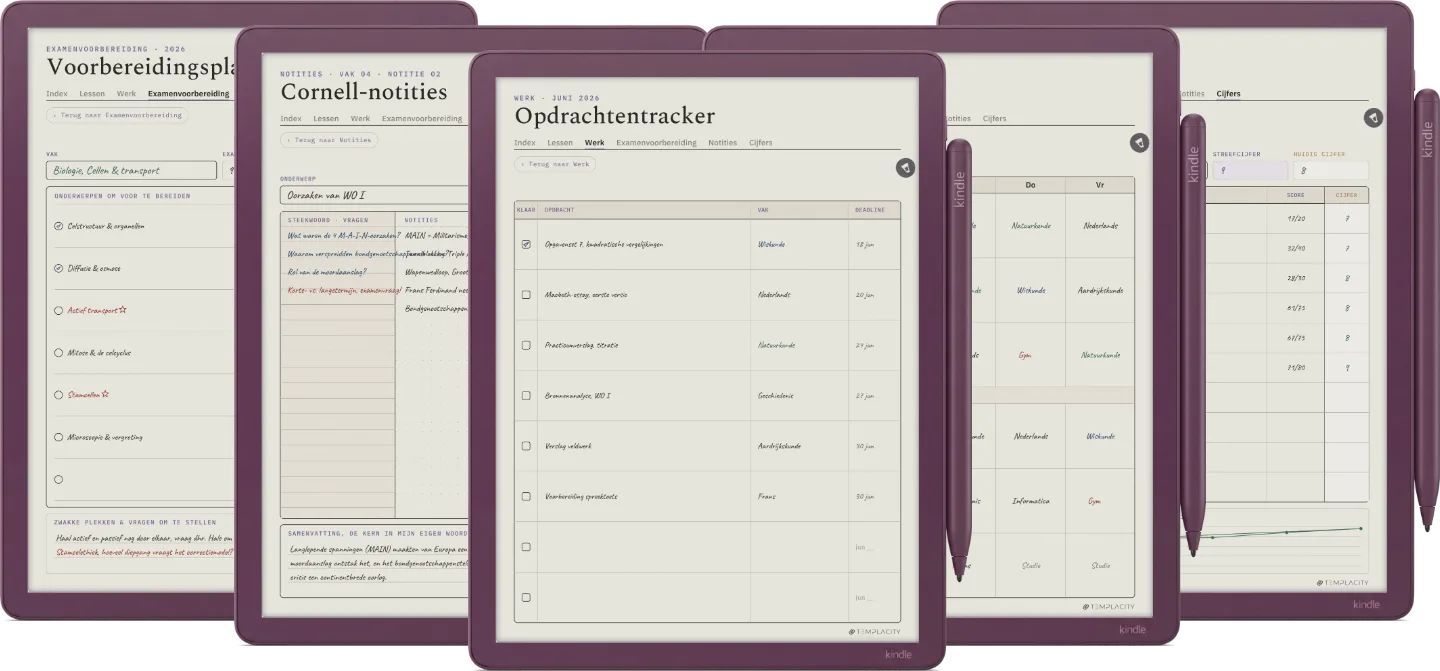The height and width of the screenshot is (671, 1440).
Task: Click the Terug naar Werk button
Action: pyautogui.click(x=555, y=164)
